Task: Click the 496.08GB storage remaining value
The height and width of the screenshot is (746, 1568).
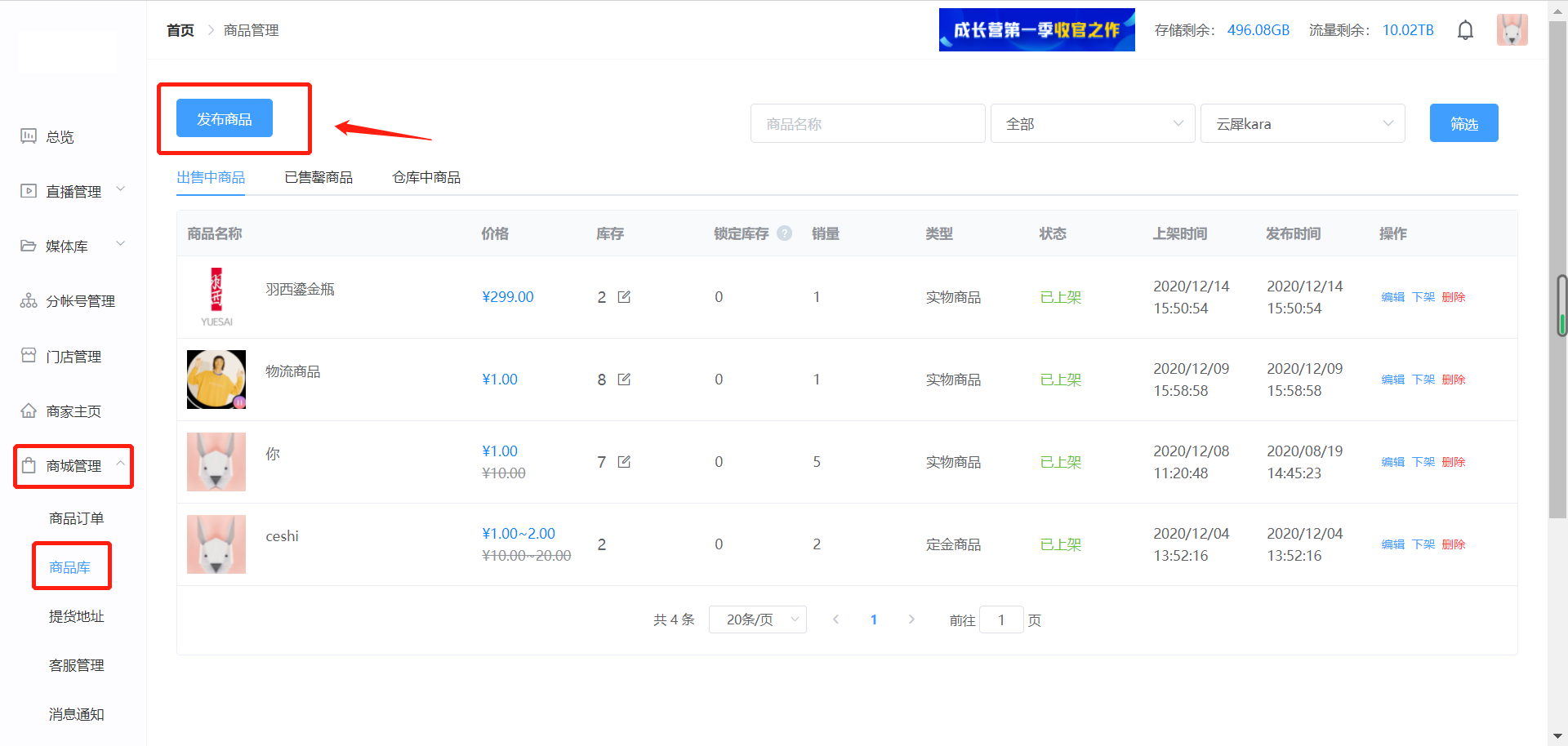Action: [x=1258, y=30]
